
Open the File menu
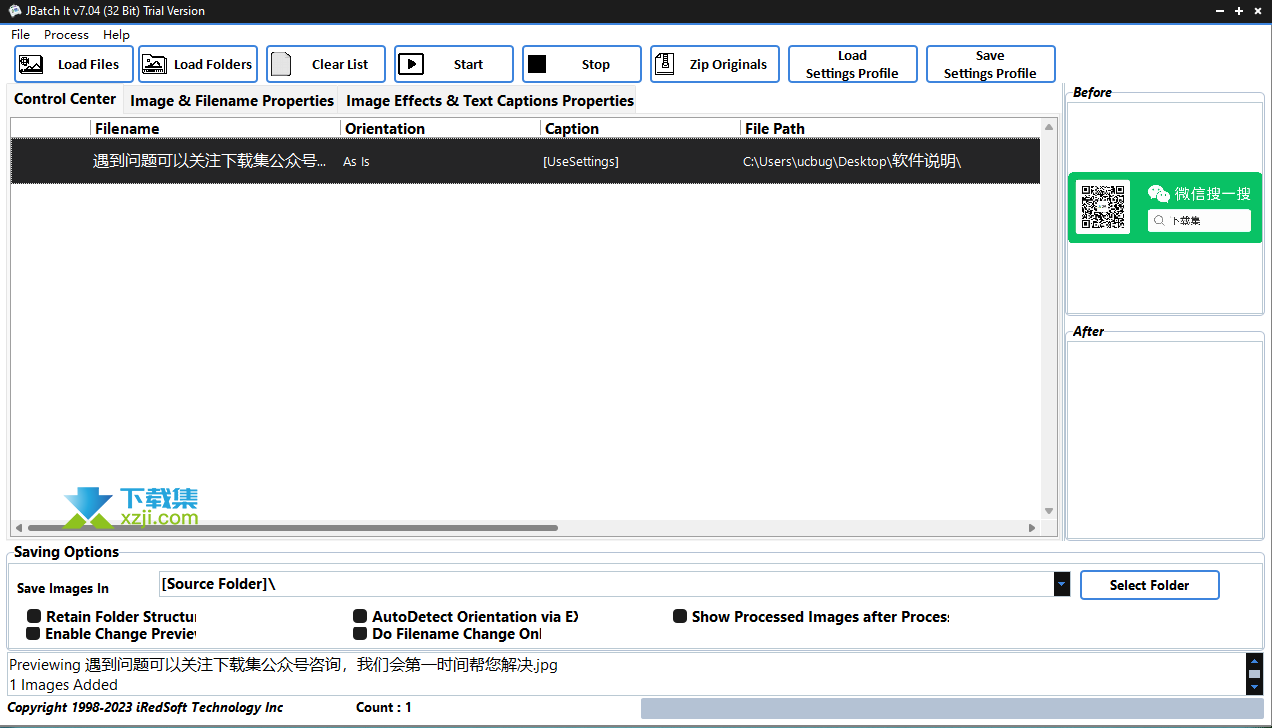(x=20, y=34)
